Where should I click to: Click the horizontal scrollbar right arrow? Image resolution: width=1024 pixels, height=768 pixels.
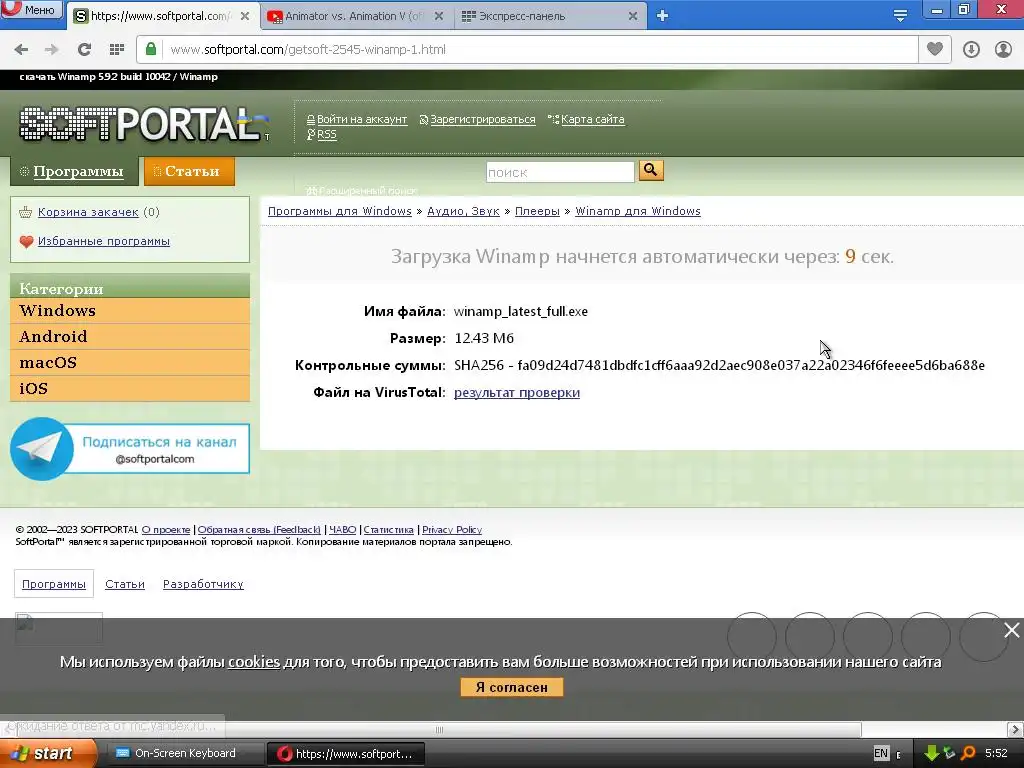tap(1015, 729)
